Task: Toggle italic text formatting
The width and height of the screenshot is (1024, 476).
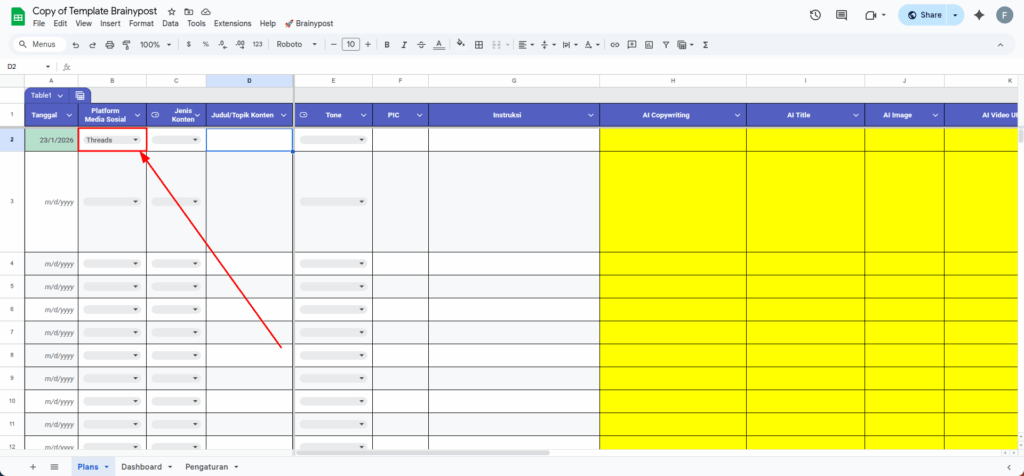Action: coord(402,45)
